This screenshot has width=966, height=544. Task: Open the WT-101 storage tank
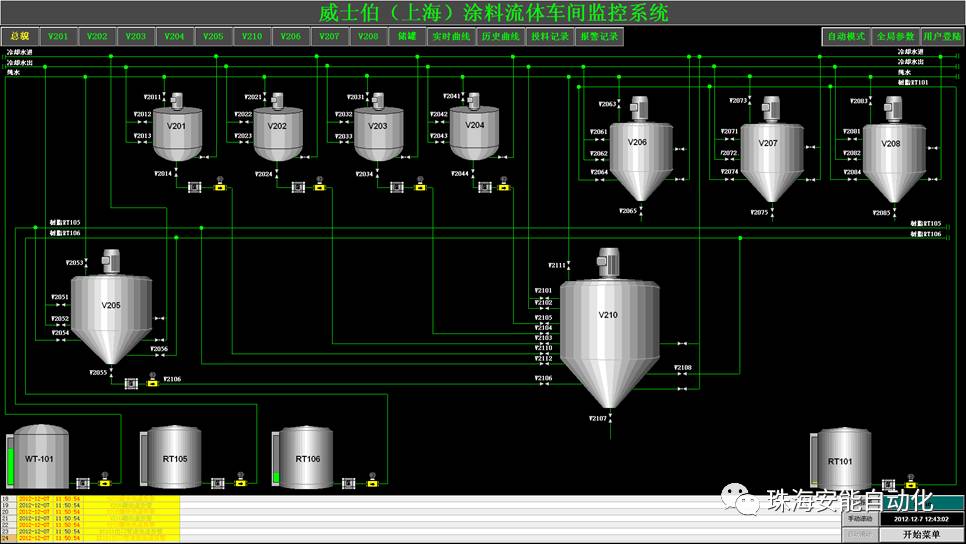pos(39,460)
